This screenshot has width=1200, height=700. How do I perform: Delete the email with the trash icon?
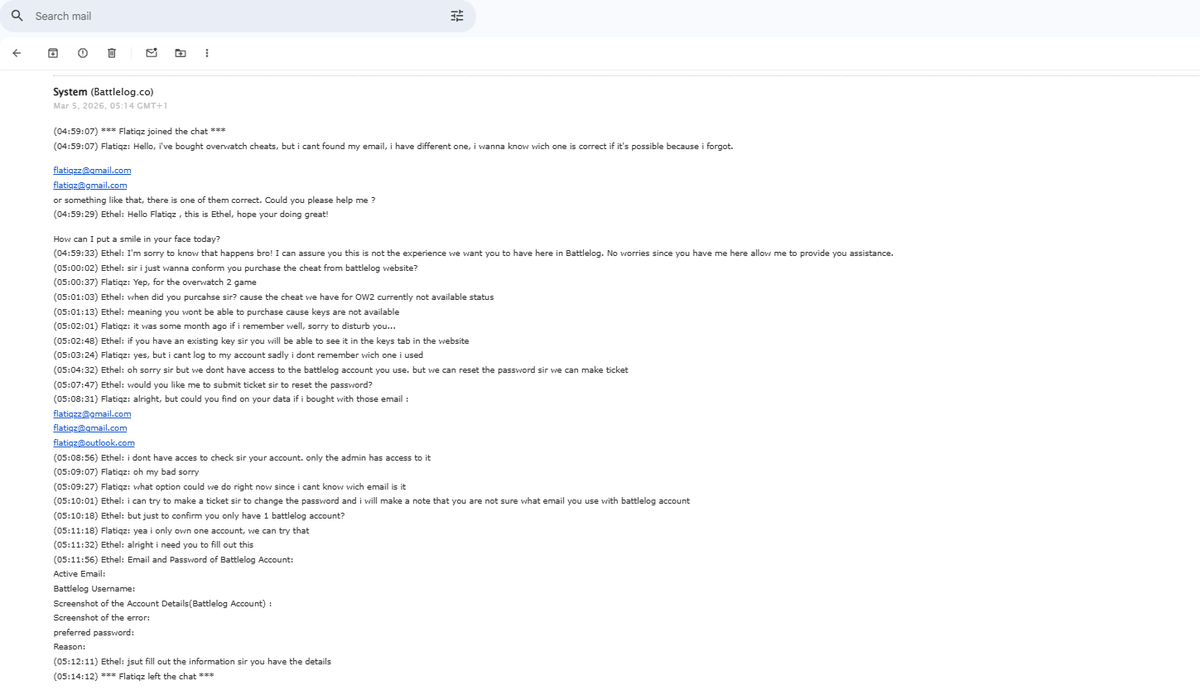(x=112, y=53)
